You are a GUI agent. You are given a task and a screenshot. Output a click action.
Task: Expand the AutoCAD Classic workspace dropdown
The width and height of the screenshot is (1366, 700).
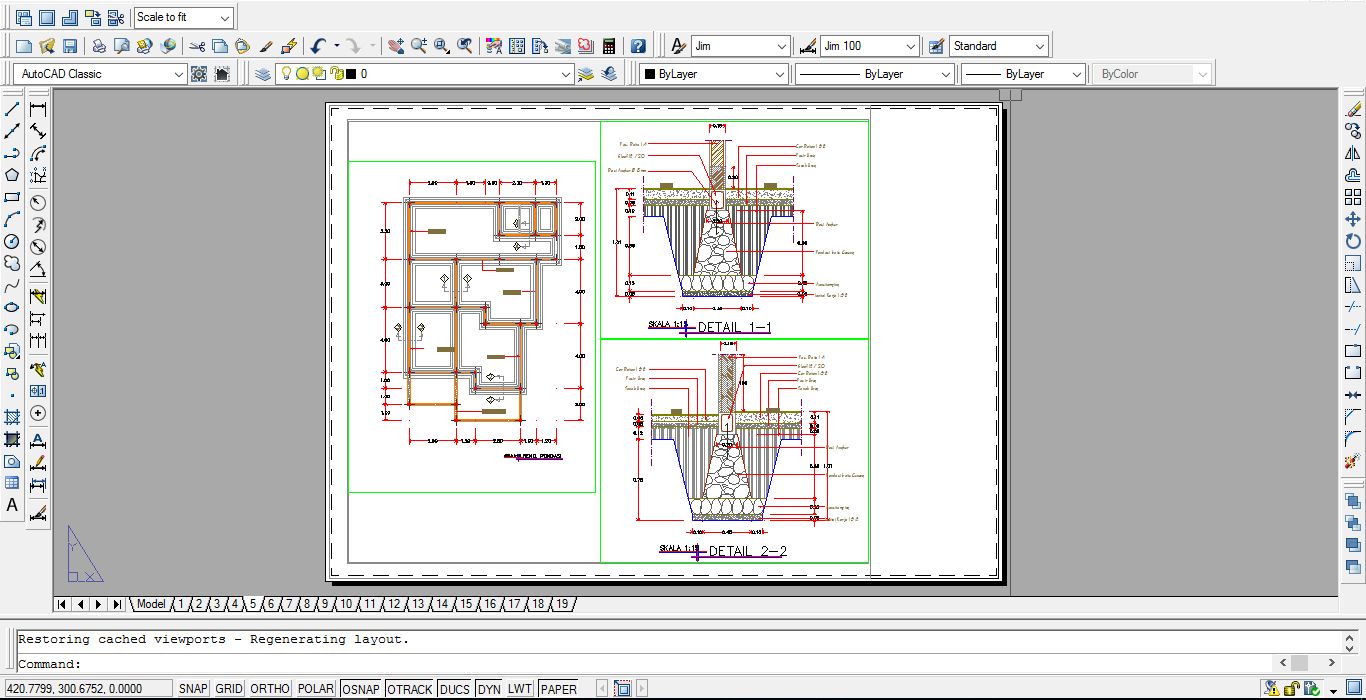(179, 74)
